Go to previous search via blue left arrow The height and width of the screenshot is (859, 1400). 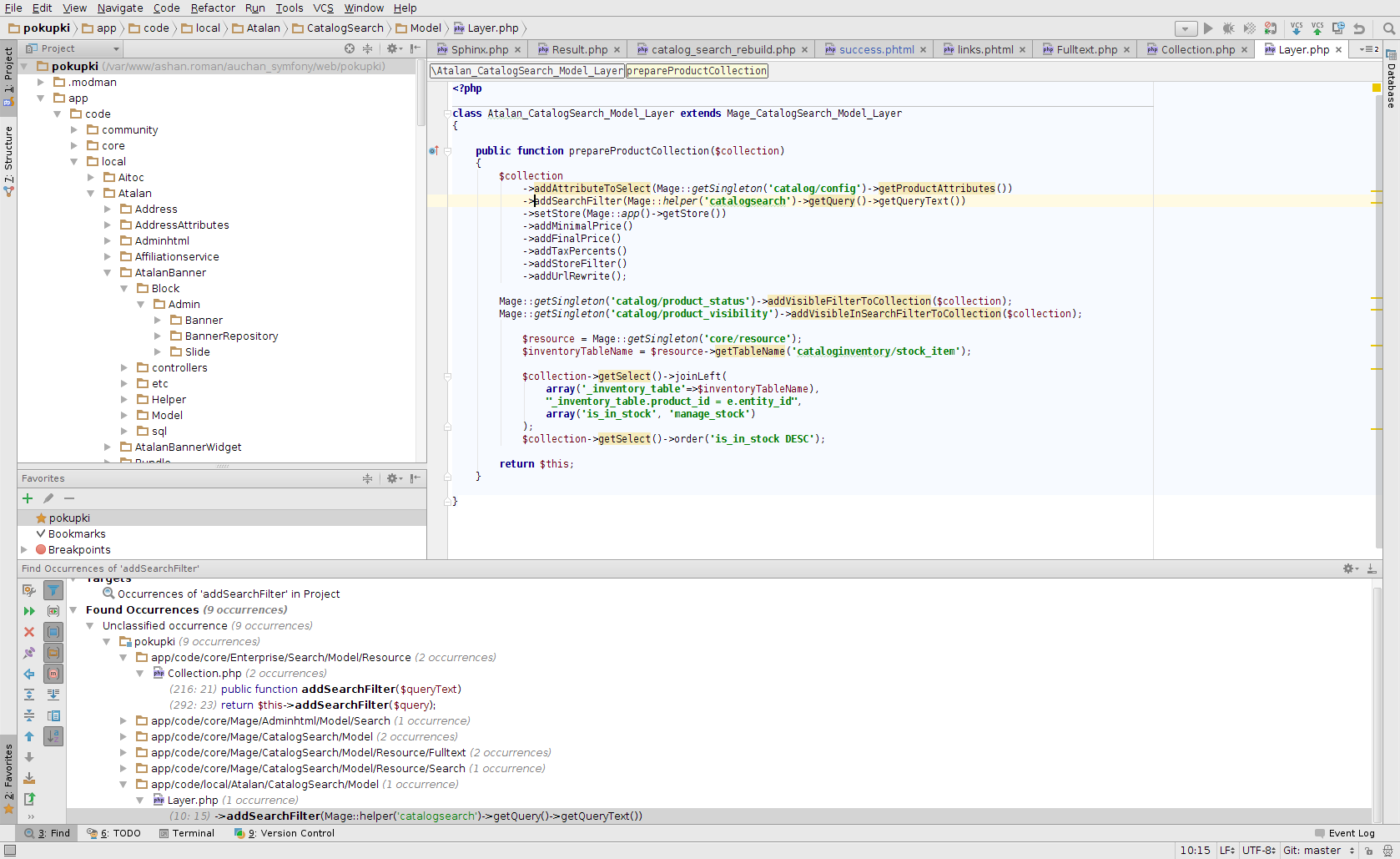29,674
